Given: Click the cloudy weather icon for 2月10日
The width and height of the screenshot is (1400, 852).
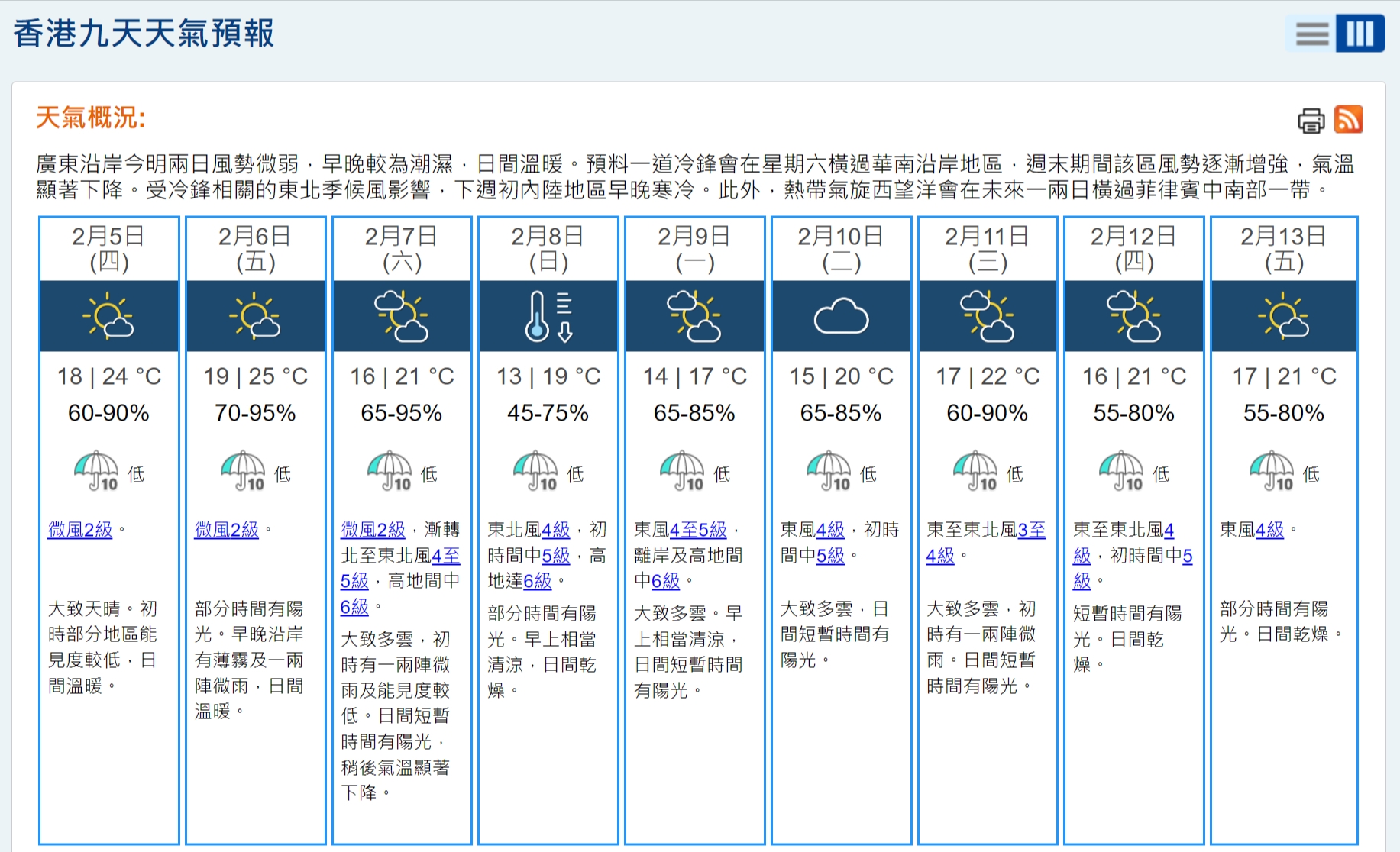Looking at the screenshot, I should click(840, 315).
